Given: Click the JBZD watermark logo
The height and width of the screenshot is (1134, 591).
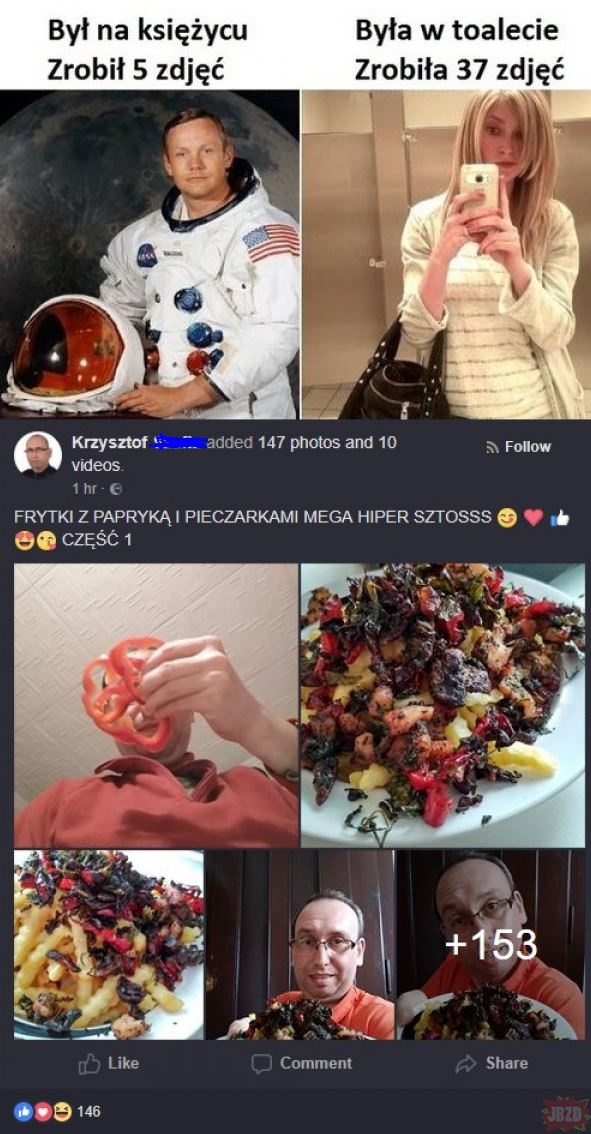Looking at the screenshot, I should (x=565, y=1114).
